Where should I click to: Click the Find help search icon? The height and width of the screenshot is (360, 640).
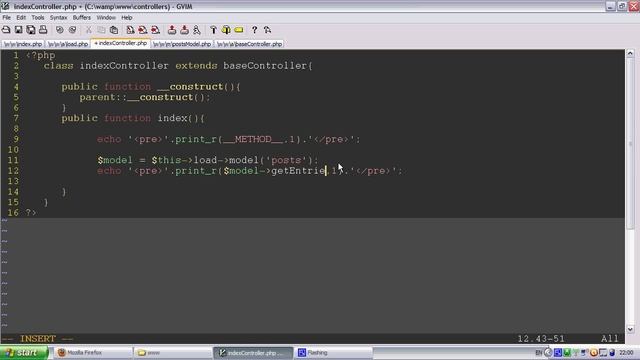coord(267,30)
